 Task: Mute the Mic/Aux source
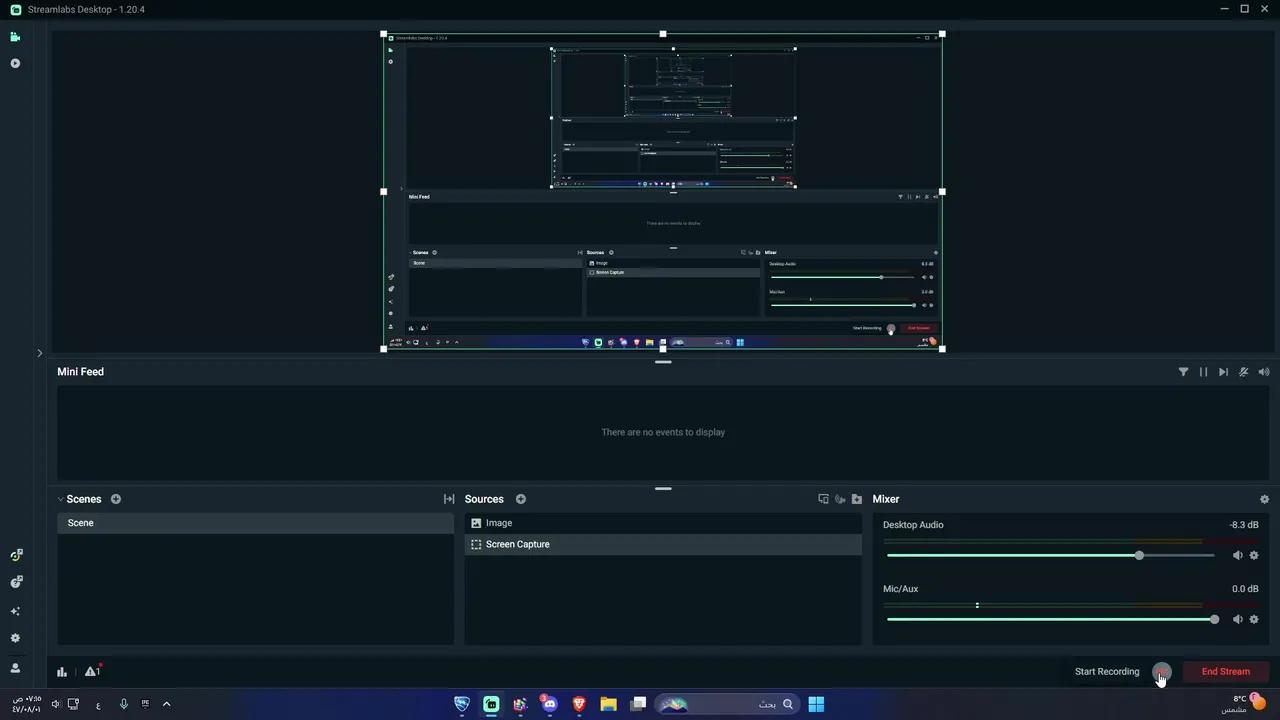pos(1237,619)
